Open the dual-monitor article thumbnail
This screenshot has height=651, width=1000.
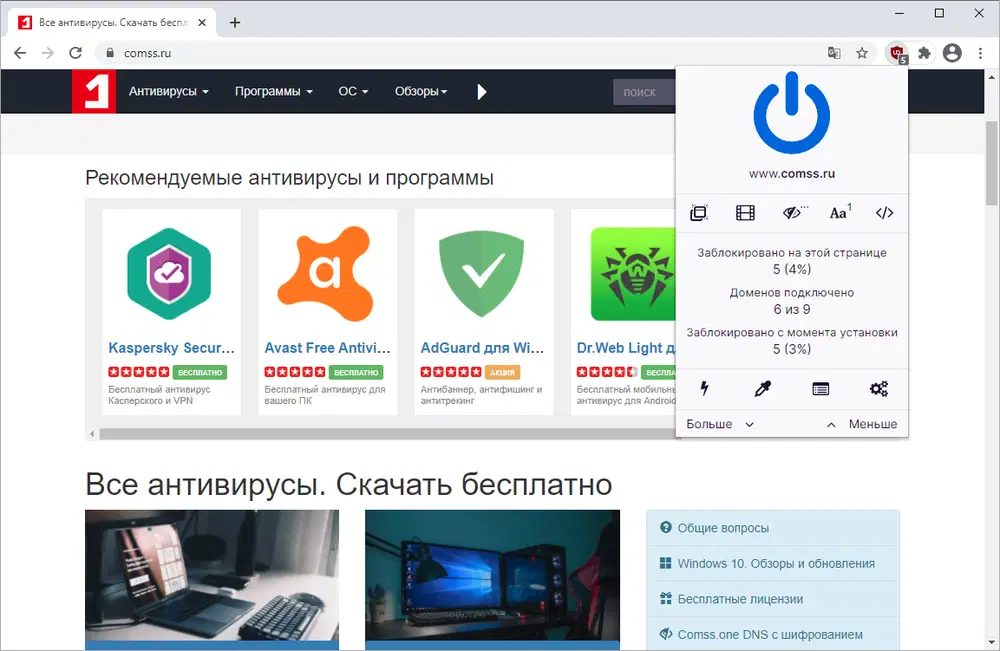[492, 576]
